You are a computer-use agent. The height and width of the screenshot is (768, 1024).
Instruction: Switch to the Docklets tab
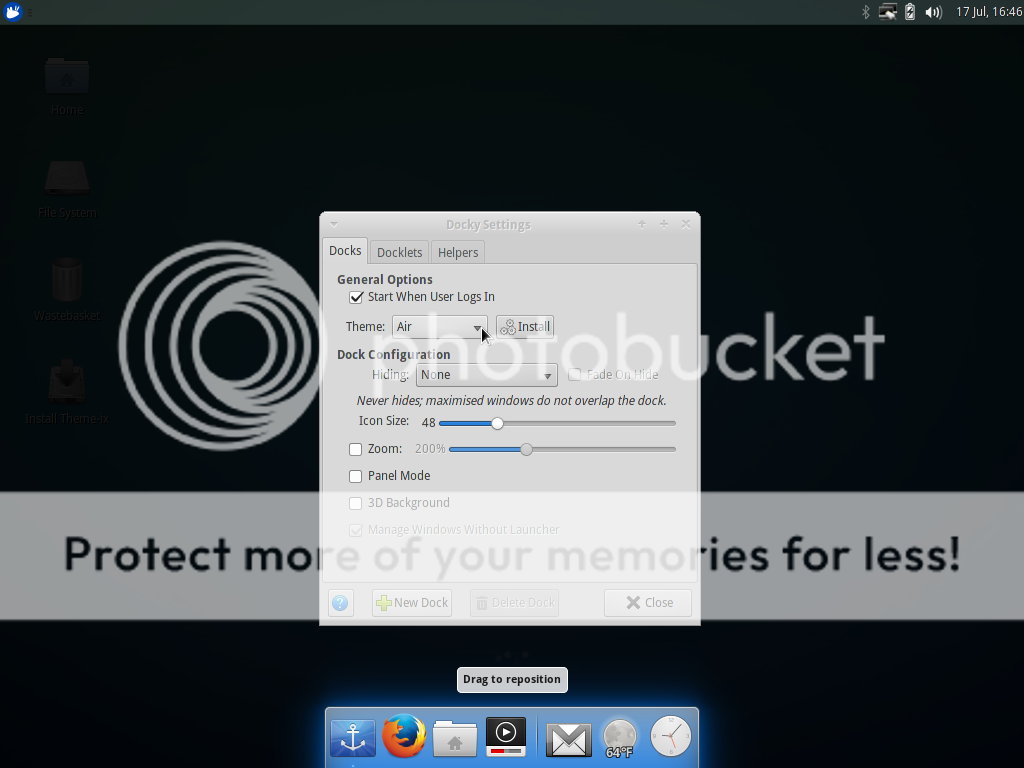click(x=400, y=252)
